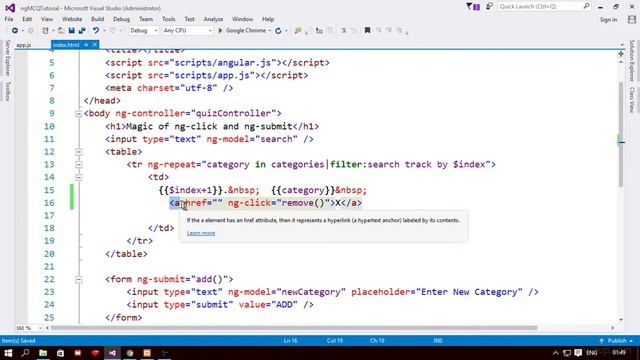
Task: Open the Solution Explorer side tab
Action: coord(631,60)
